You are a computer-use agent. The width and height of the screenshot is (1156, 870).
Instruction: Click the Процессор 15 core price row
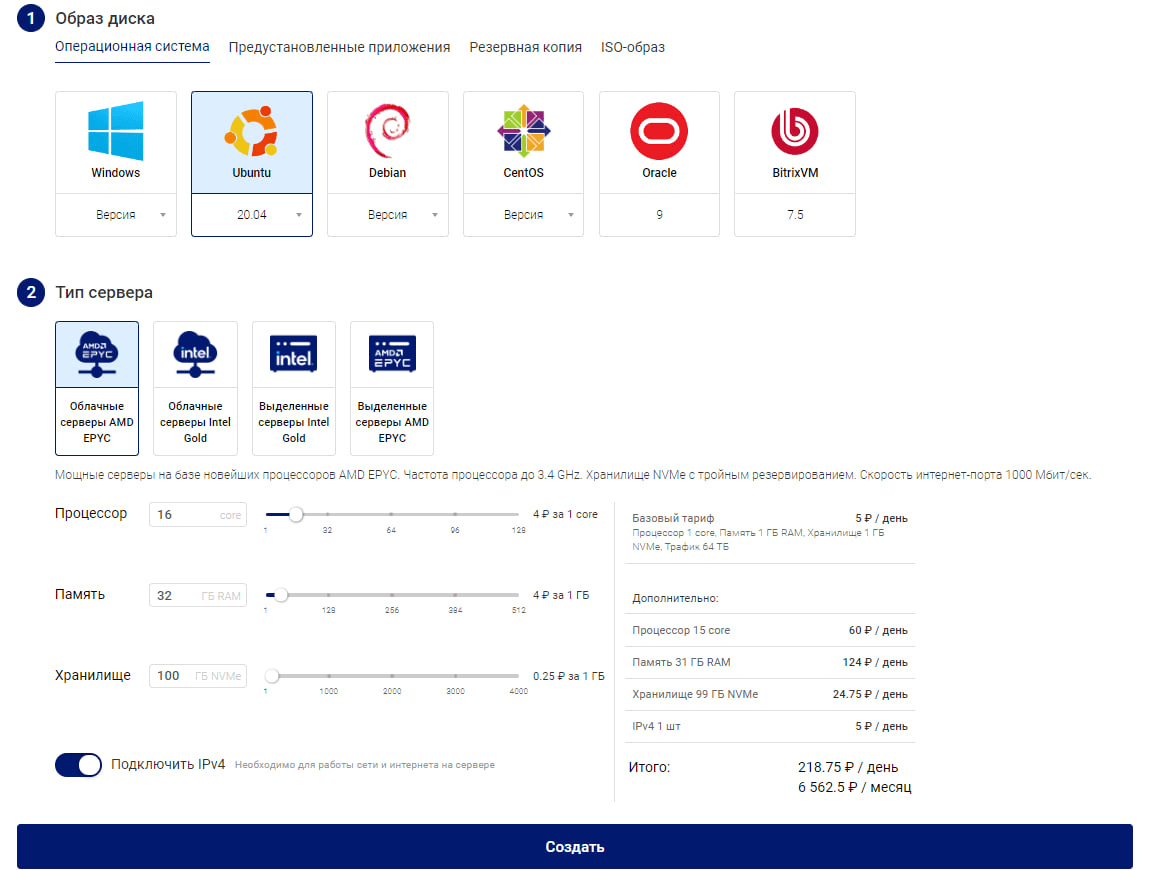tap(770, 630)
